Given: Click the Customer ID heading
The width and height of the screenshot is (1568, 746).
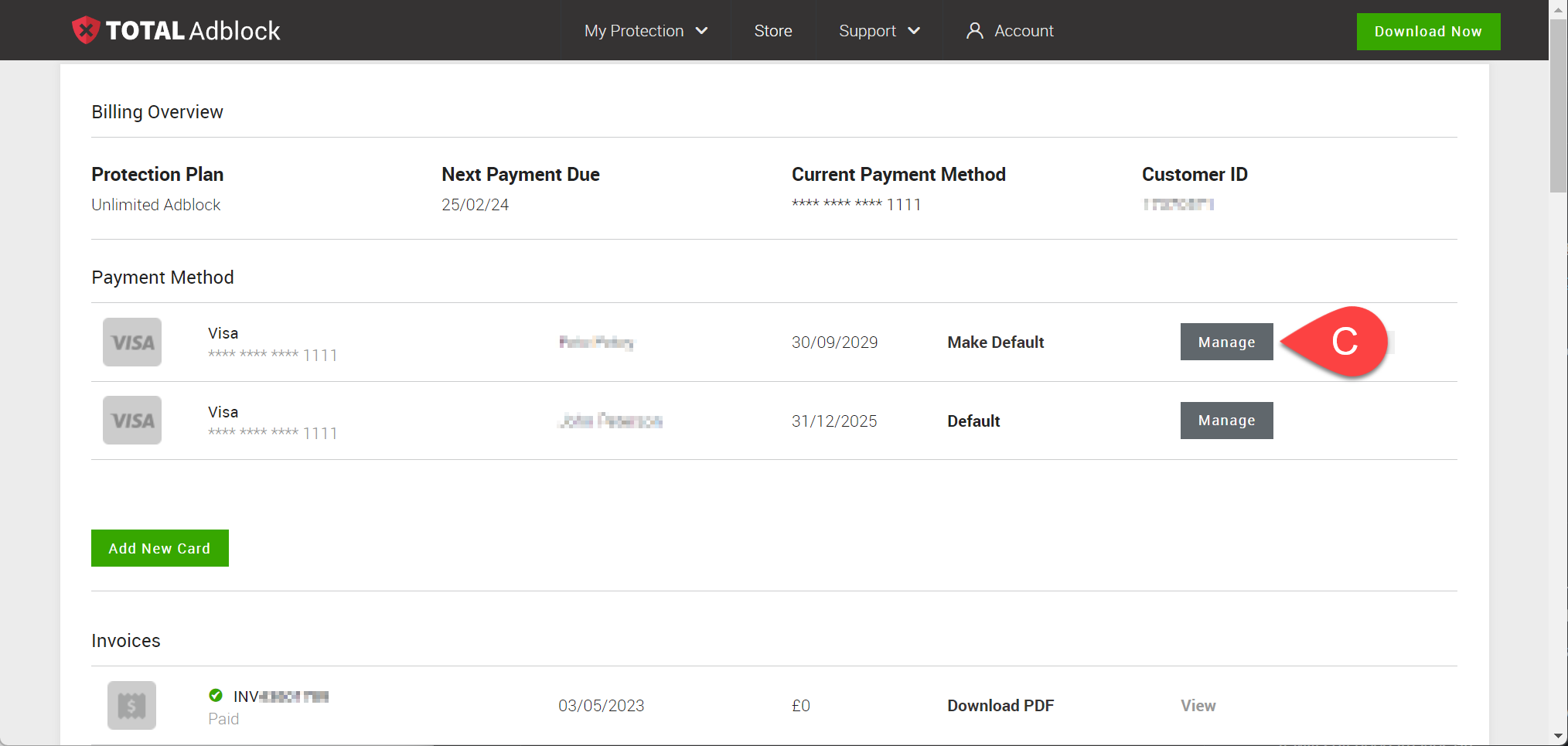Looking at the screenshot, I should 1195,174.
